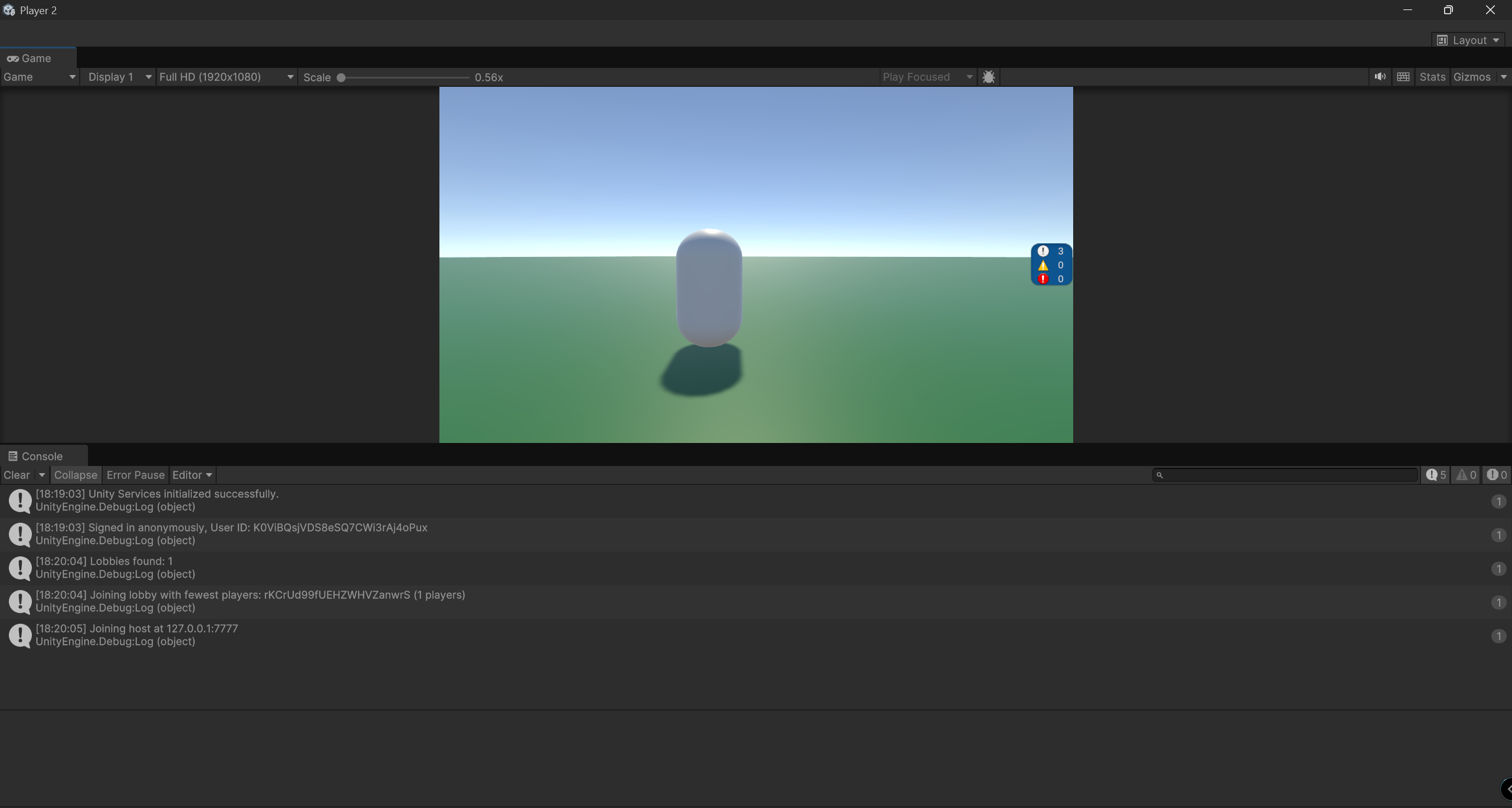This screenshot has width=1512, height=808.
Task: Open the Editor dropdown in Console
Action: pyautogui.click(x=192, y=475)
